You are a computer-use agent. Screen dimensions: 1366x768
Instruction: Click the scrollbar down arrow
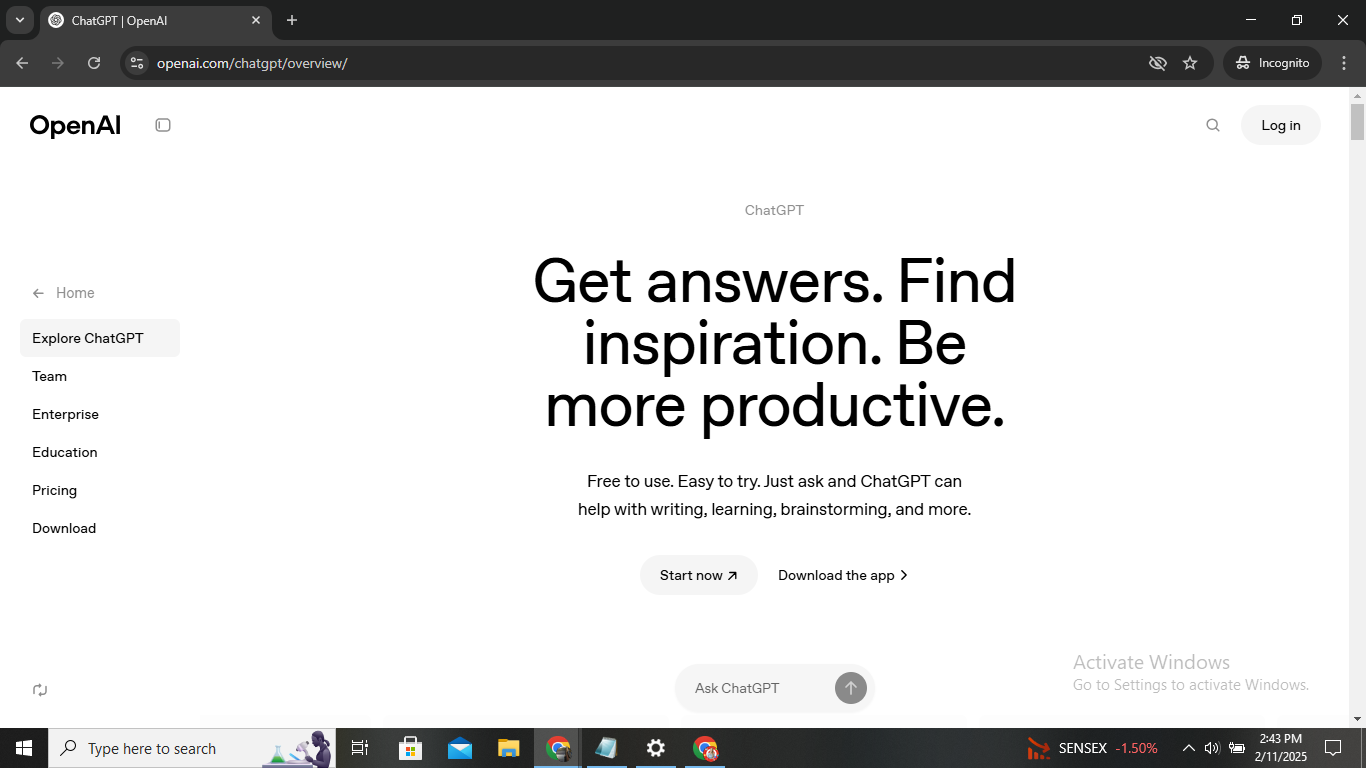(x=1357, y=718)
